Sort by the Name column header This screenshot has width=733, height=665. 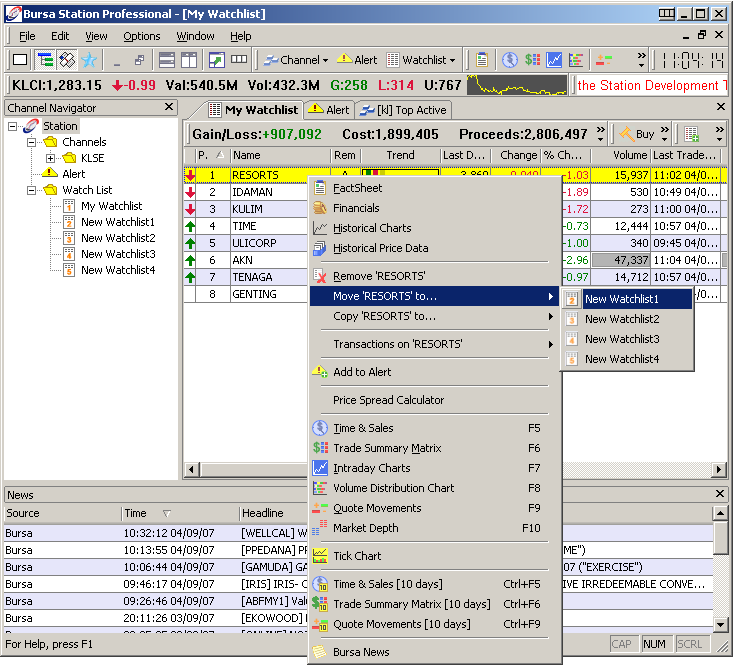pos(280,155)
